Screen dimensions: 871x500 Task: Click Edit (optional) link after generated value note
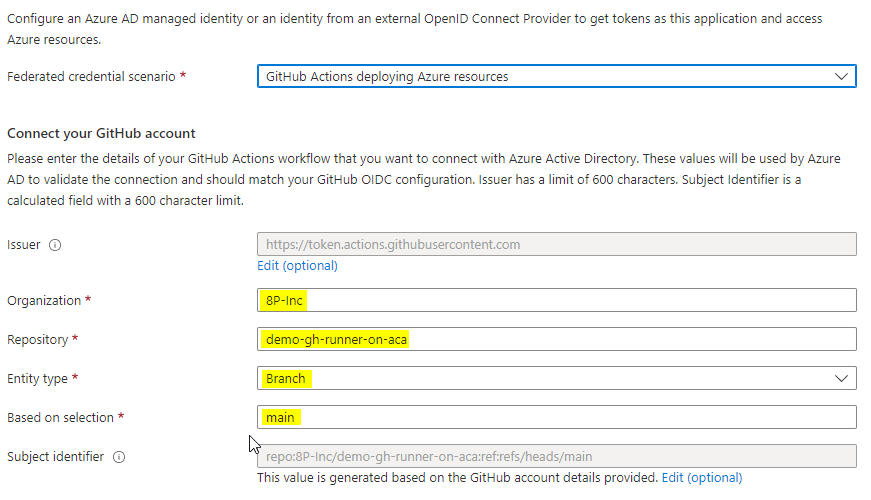[x=701, y=478]
